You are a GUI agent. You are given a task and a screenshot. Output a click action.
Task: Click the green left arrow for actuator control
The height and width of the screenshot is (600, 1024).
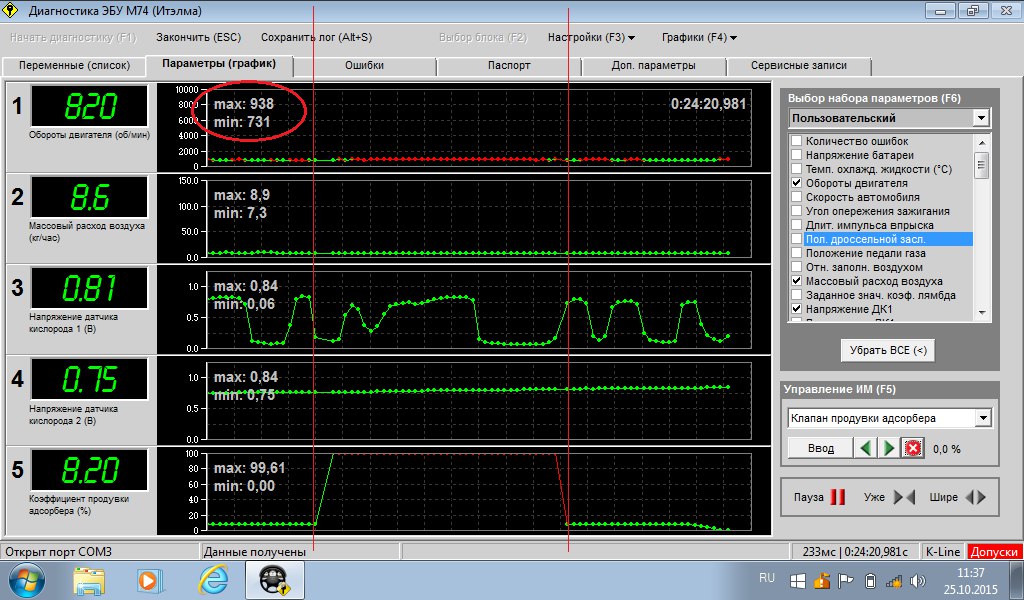(x=866, y=448)
